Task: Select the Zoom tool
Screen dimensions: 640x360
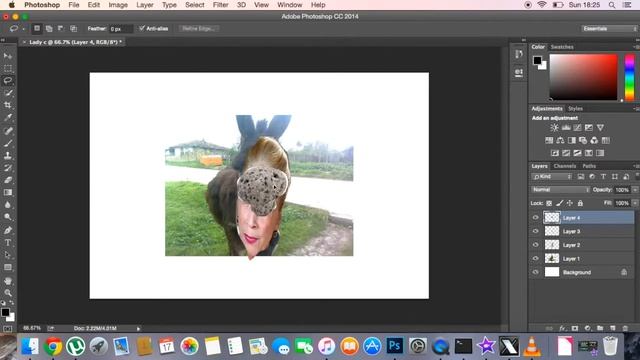Action: [8, 293]
